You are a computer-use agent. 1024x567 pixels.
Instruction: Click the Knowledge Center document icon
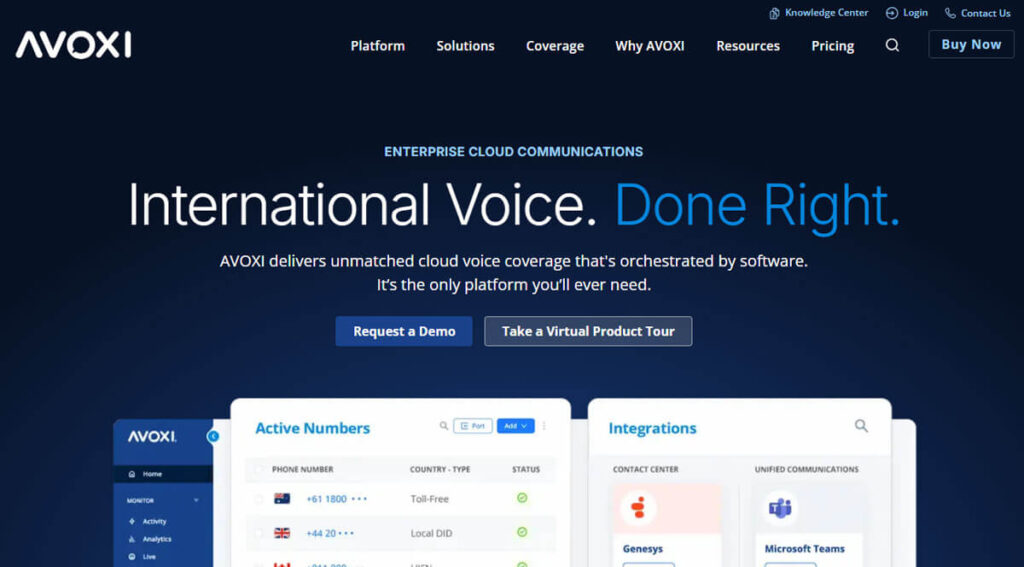click(775, 13)
